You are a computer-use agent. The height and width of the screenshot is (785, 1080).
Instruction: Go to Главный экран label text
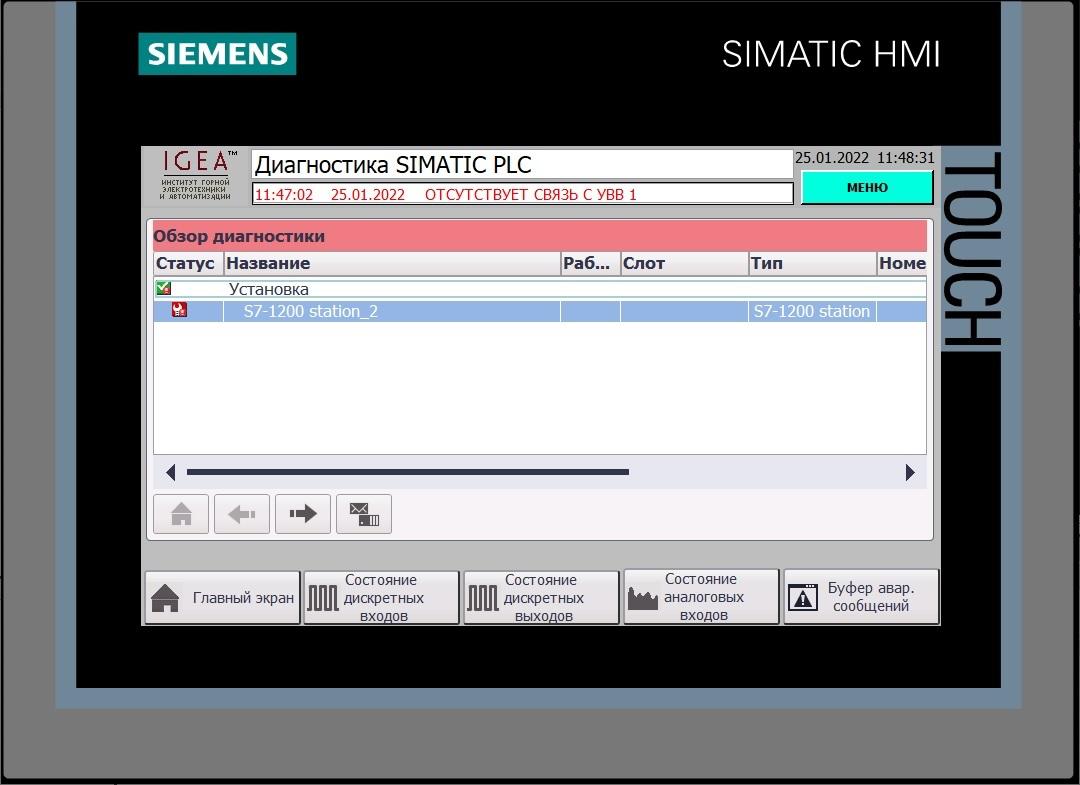tap(243, 598)
